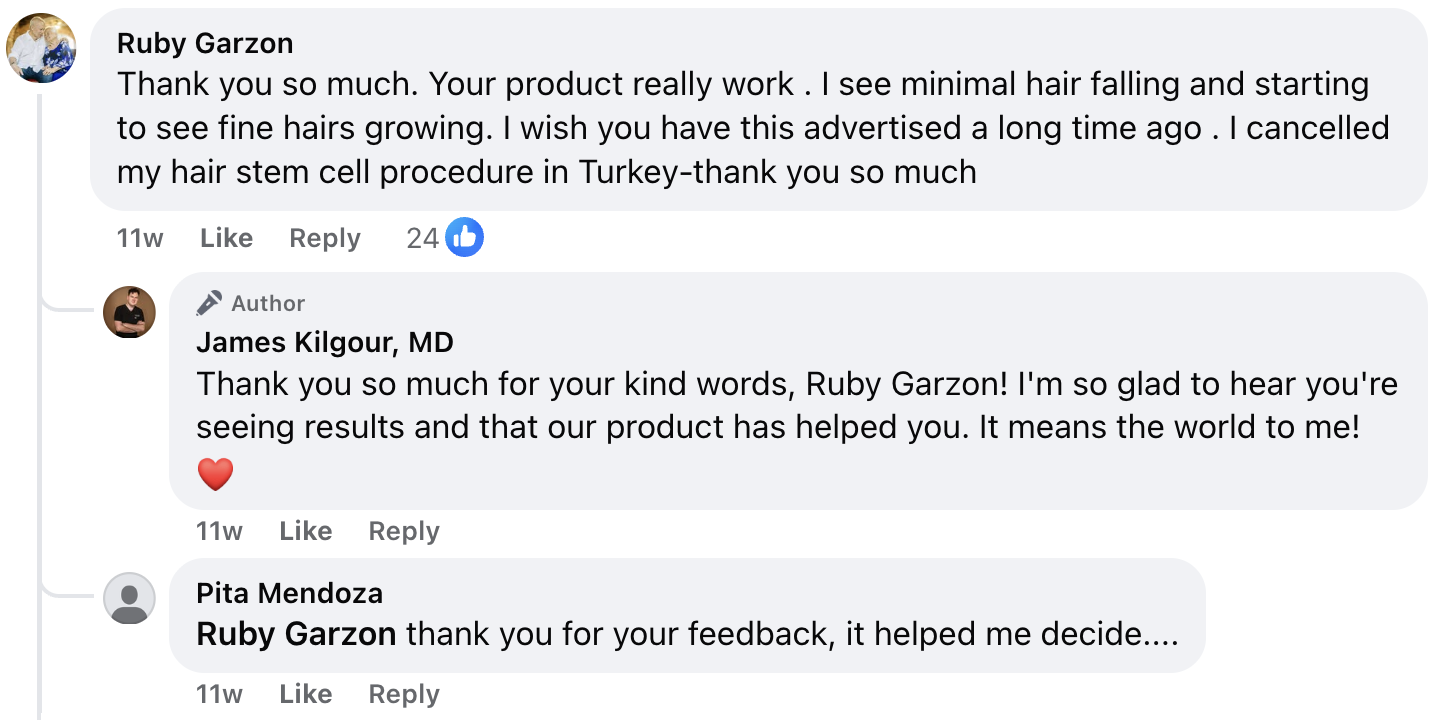Image resolution: width=1442 pixels, height=720 pixels.
Task: Click James Kilgour, MD's name link
Action: (325, 342)
